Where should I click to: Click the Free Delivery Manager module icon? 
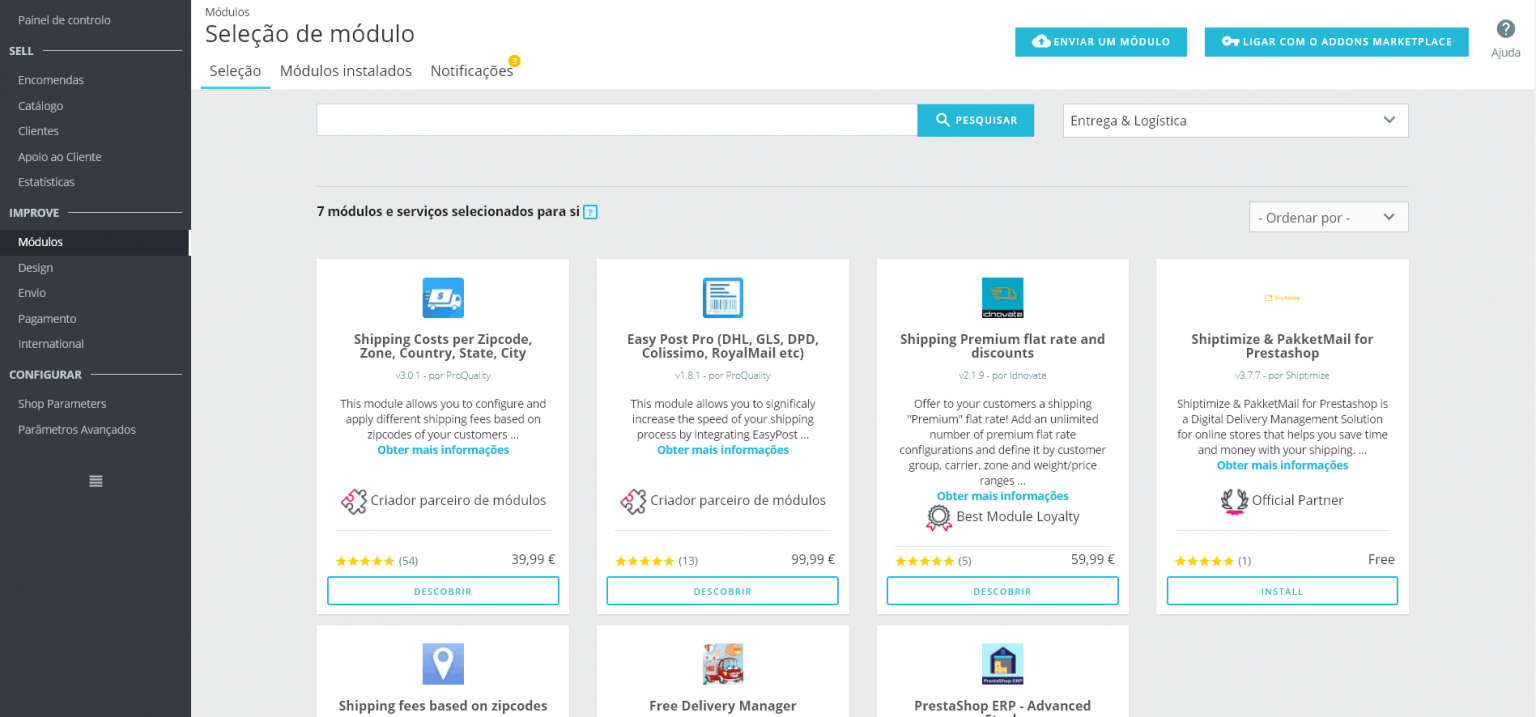tap(723, 664)
